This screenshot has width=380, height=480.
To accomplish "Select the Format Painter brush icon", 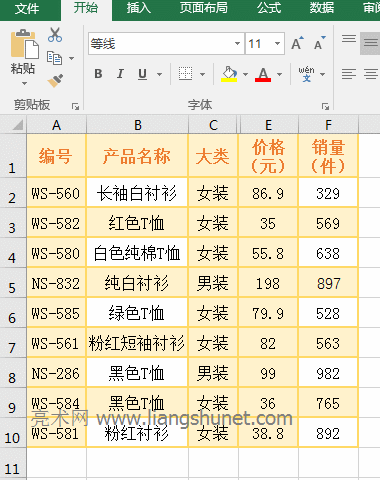I will pos(55,80).
